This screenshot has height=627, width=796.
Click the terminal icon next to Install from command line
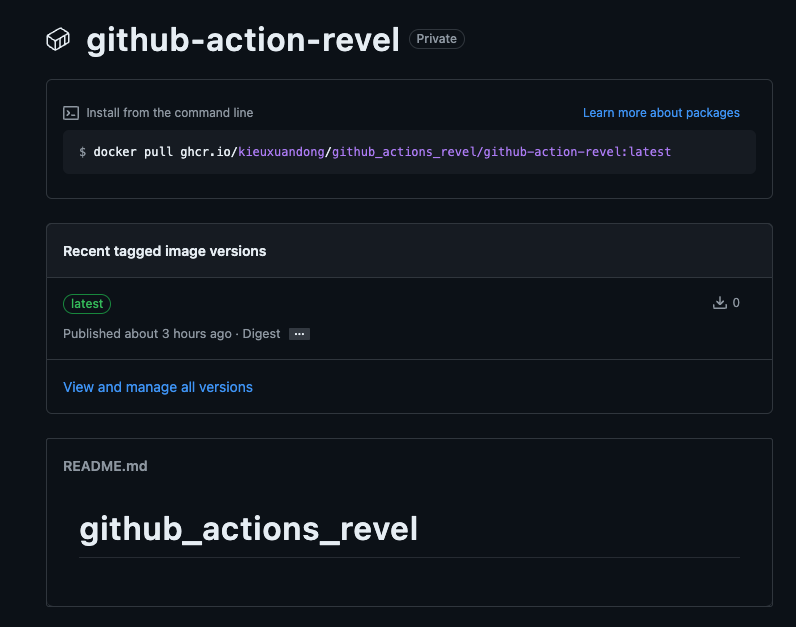point(71,113)
